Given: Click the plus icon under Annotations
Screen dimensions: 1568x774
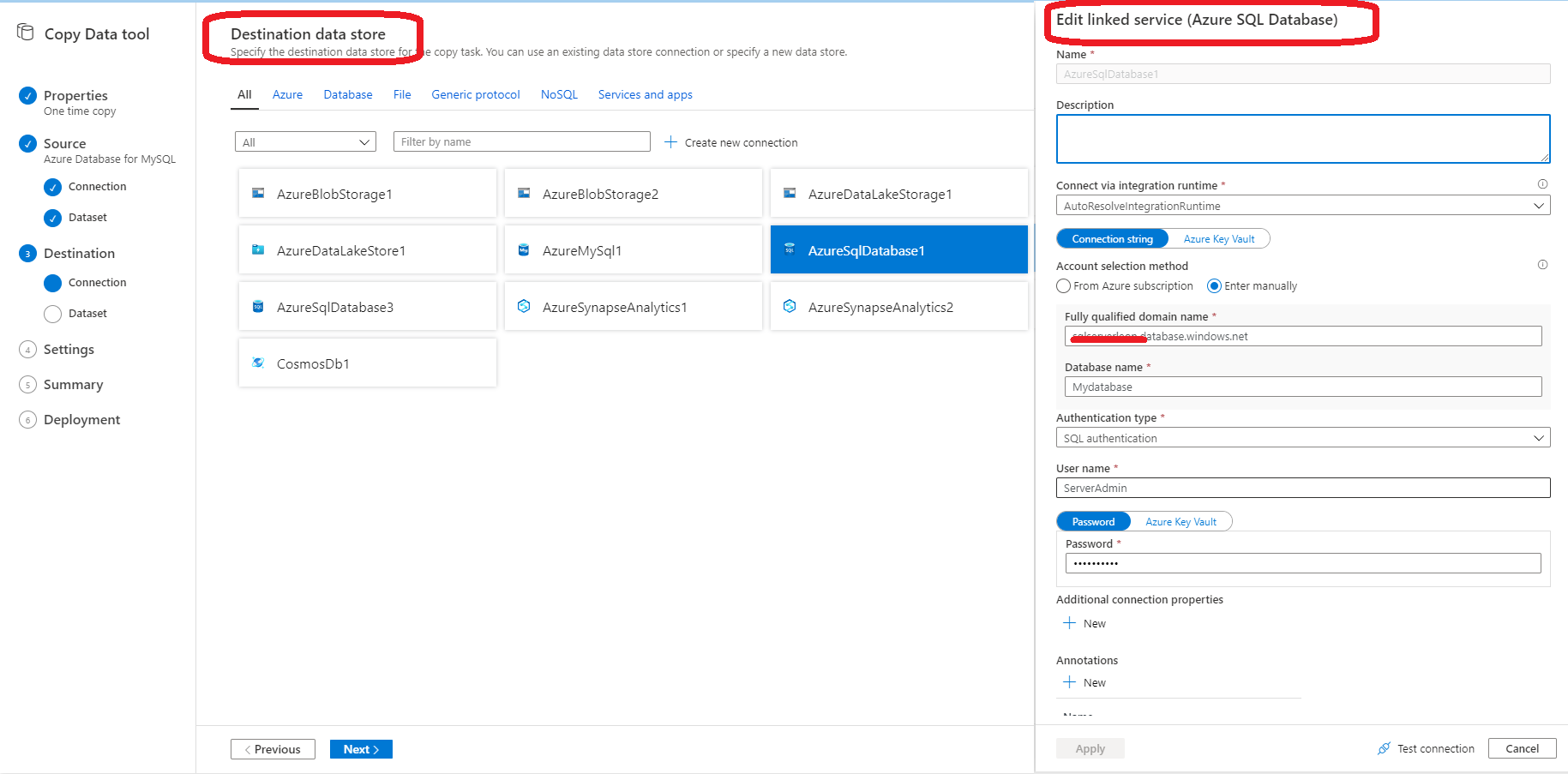Looking at the screenshot, I should pyautogui.click(x=1069, y=682).
